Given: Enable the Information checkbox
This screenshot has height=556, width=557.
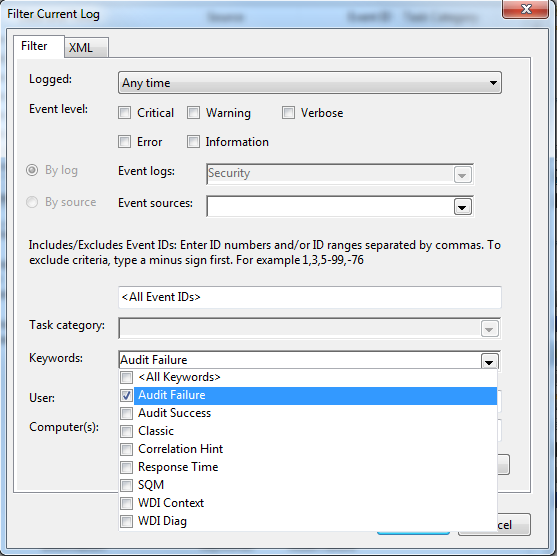Looking at the screenshot, I should [193, 142].
